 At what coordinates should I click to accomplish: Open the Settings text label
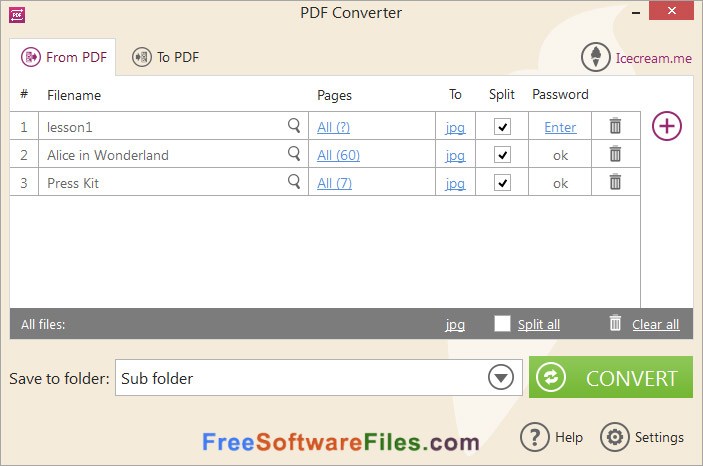coord(659,437)
